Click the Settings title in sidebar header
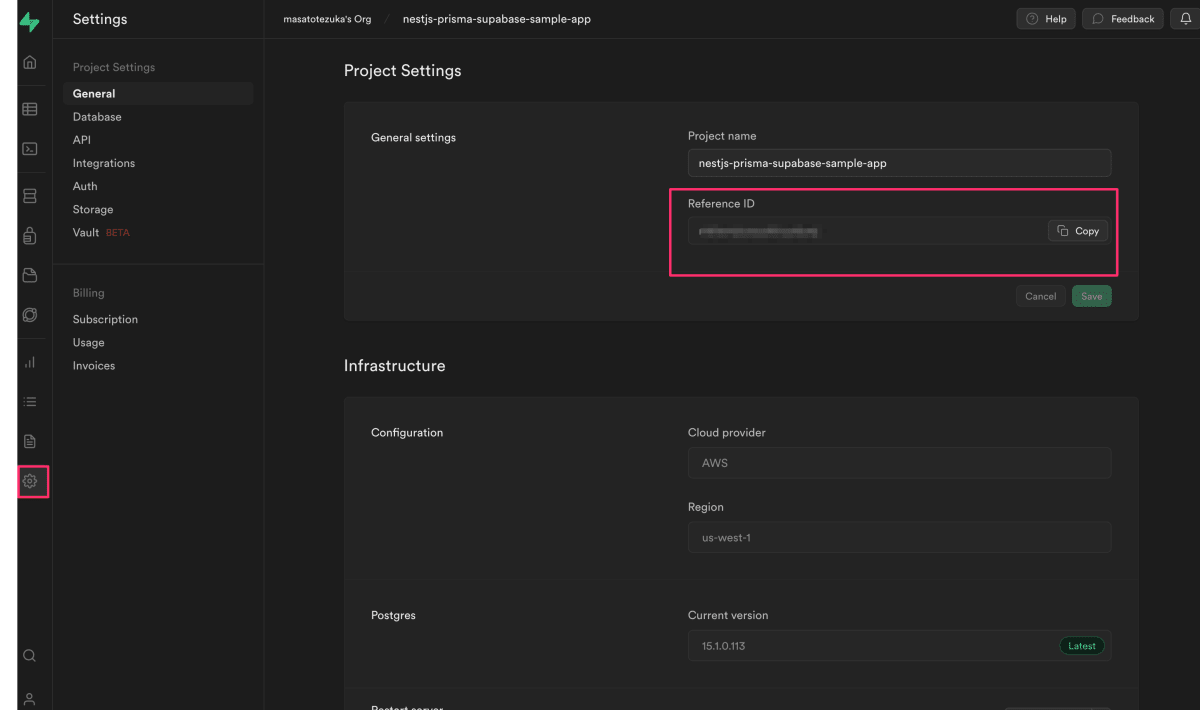This screenshot has height=710, width=1200. click(100, 19)
